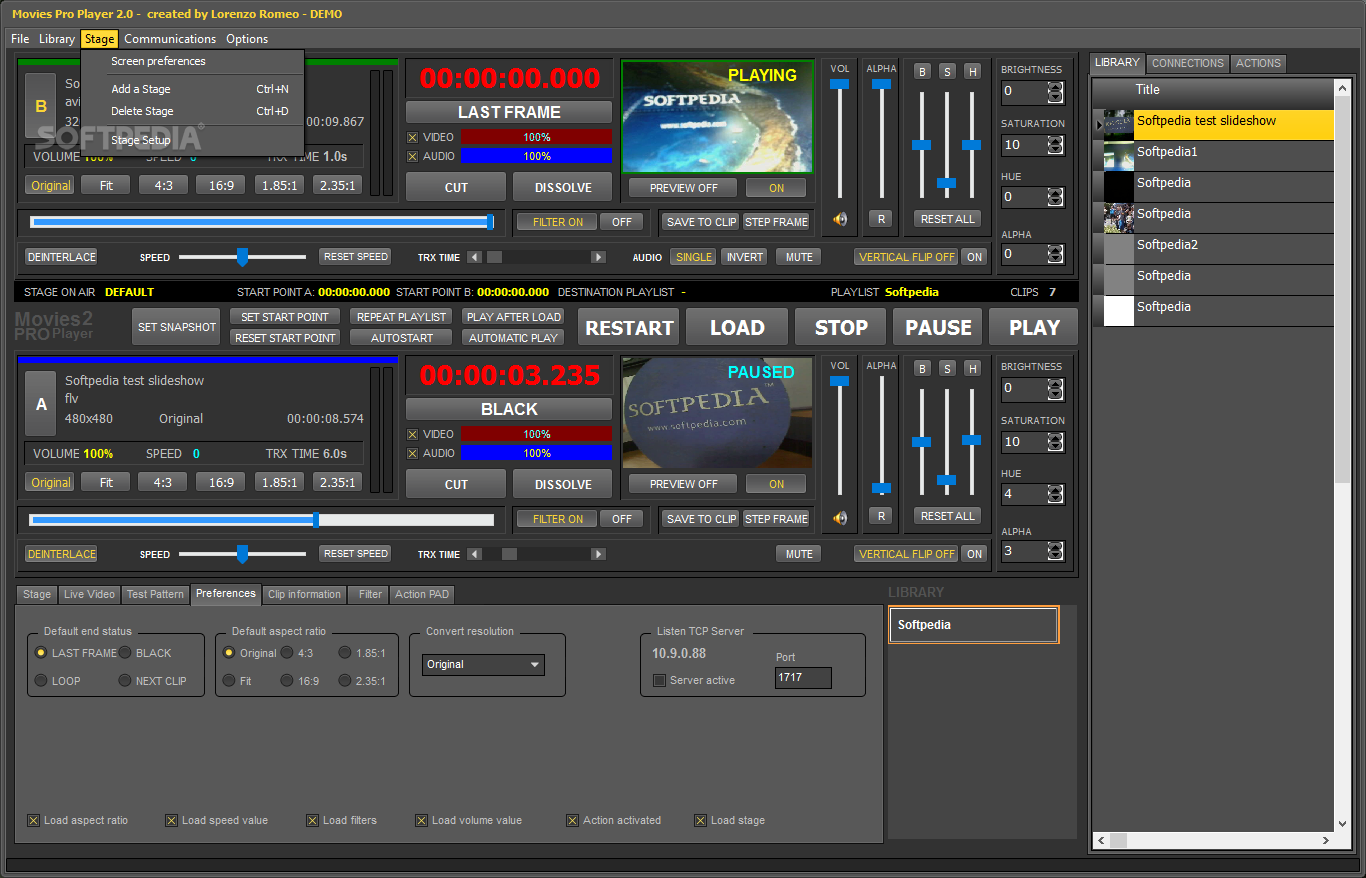Image resolution: width=1366 pixels, height=878 pixels.
Task: Click deck A's TRX TIME right arrow
Action: pos(598,554)
